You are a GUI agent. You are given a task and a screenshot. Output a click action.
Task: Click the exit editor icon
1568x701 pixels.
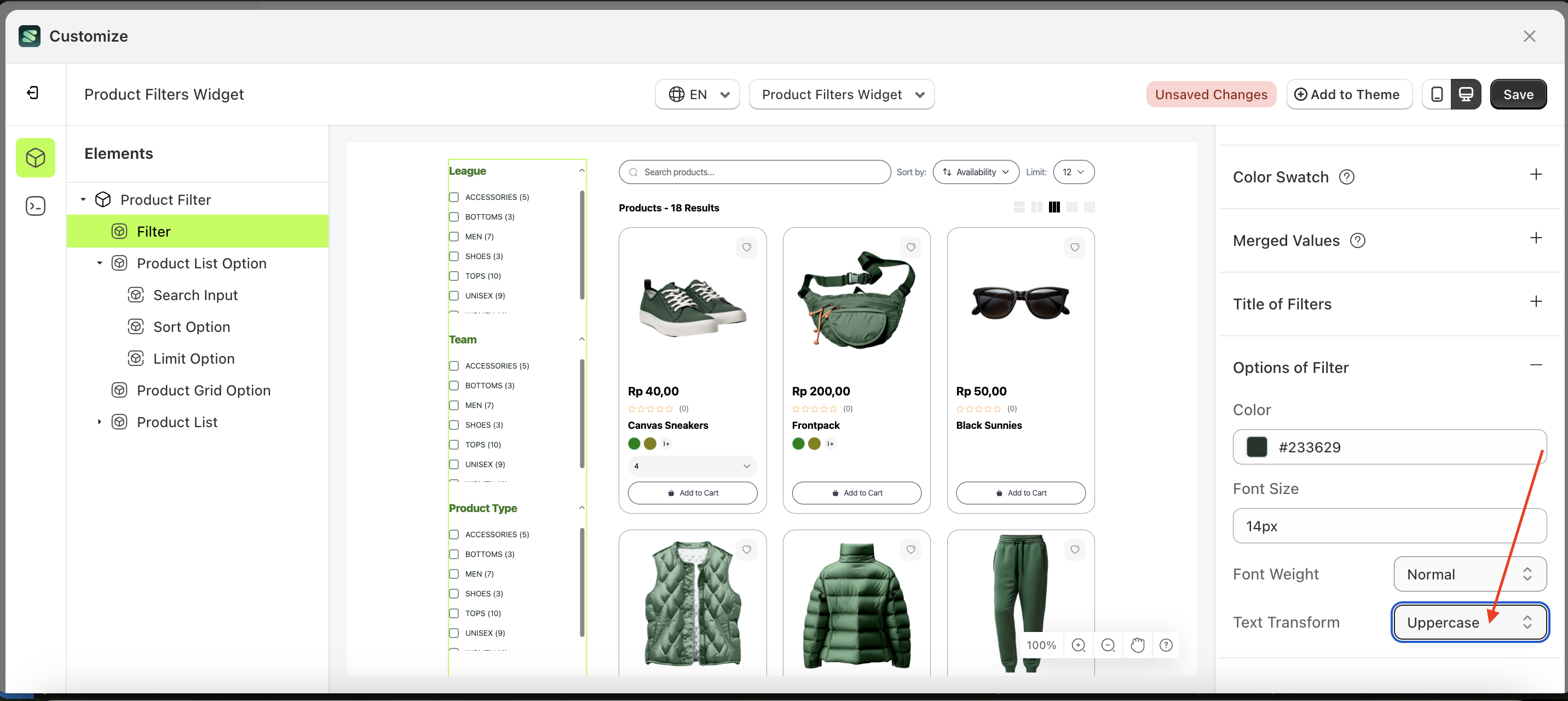point(33,93)
